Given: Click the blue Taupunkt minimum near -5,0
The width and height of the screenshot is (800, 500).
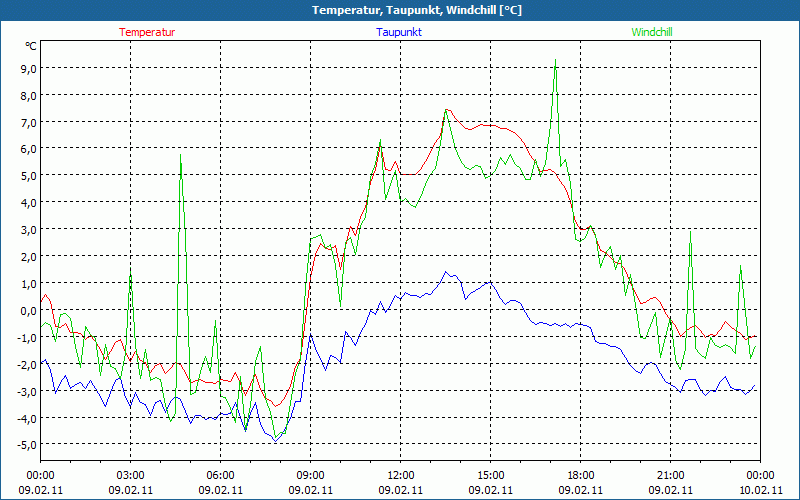Looking at the screenshot, I should (x=275, y=440).
